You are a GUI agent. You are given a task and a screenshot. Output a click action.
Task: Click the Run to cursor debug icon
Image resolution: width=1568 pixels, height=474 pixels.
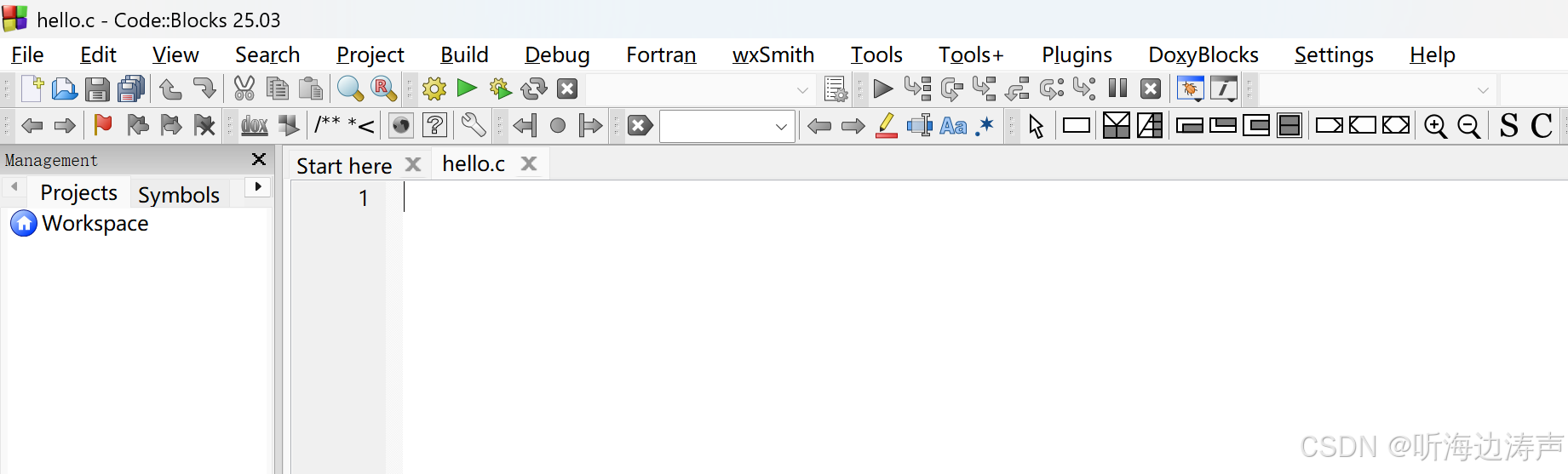[x=917, y=89]
